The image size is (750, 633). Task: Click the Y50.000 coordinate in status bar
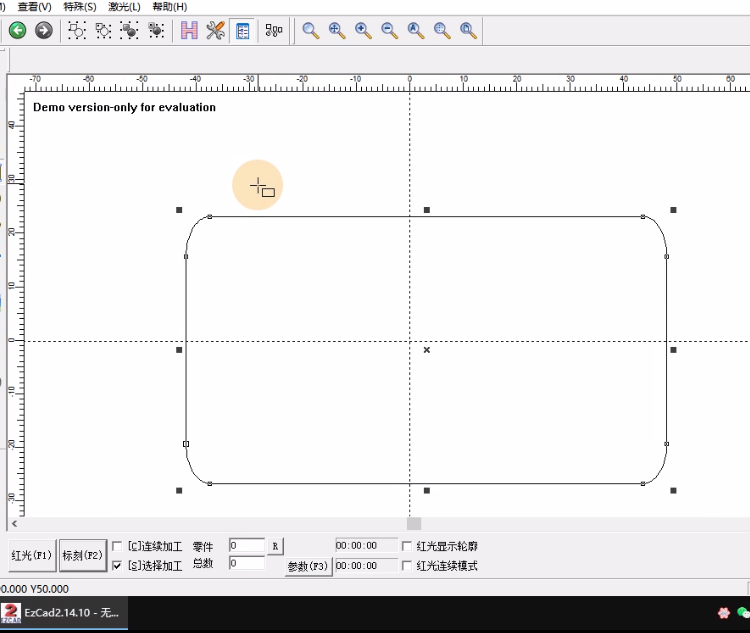pos(49,589)
